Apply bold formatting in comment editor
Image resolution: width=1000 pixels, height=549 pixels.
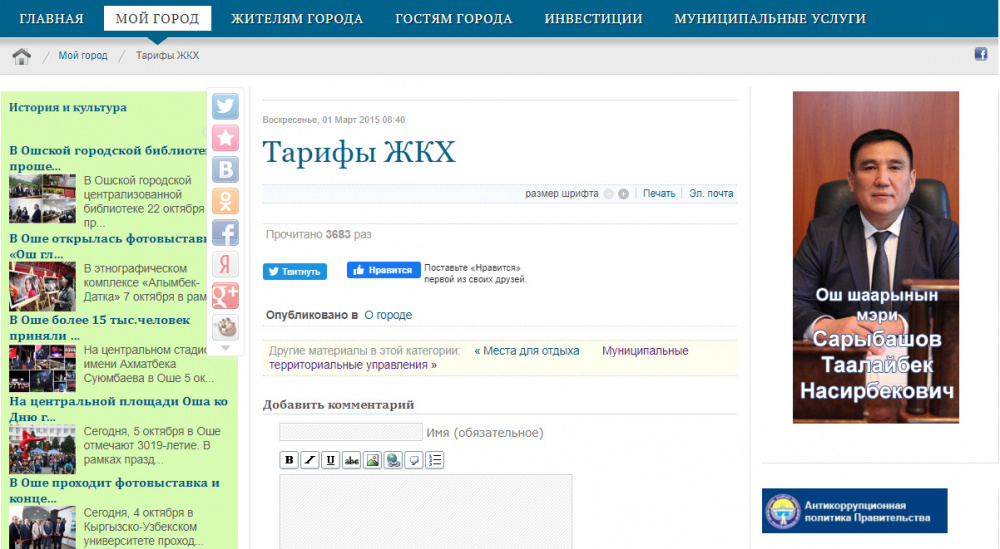289,460
